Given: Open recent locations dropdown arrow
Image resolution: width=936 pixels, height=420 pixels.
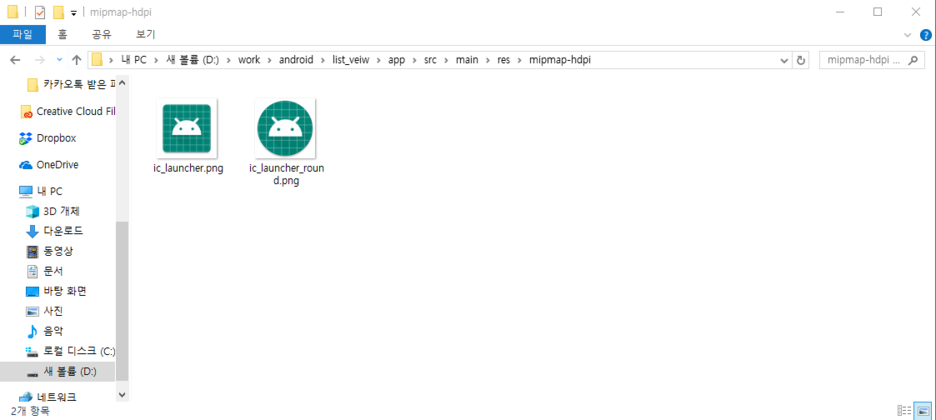Looking at the screenshot, I should click(58, 60).
